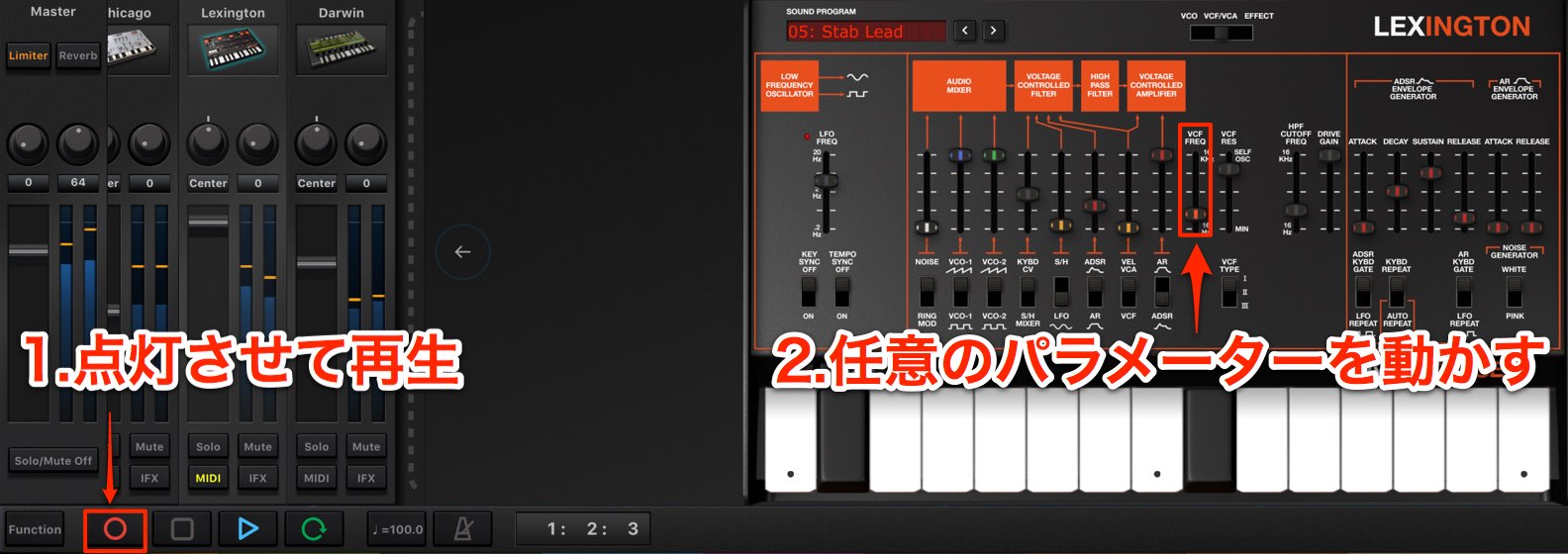This screenshot has width=1568, height=554.
Task: Click the ADSR DECAY slider
Action: (1396, 191)
